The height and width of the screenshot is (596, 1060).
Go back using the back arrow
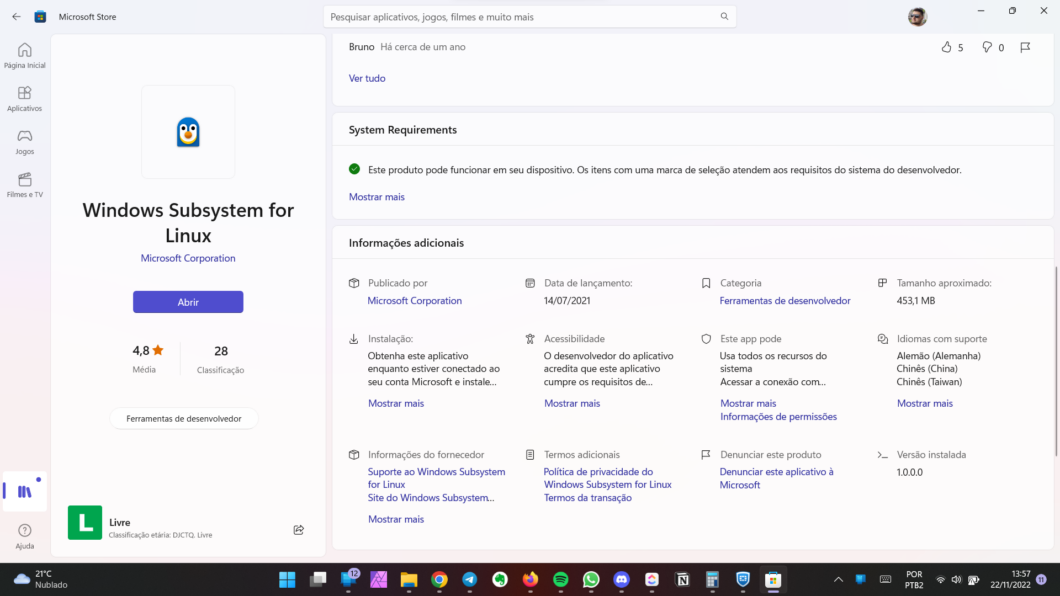tap(16, 17)
